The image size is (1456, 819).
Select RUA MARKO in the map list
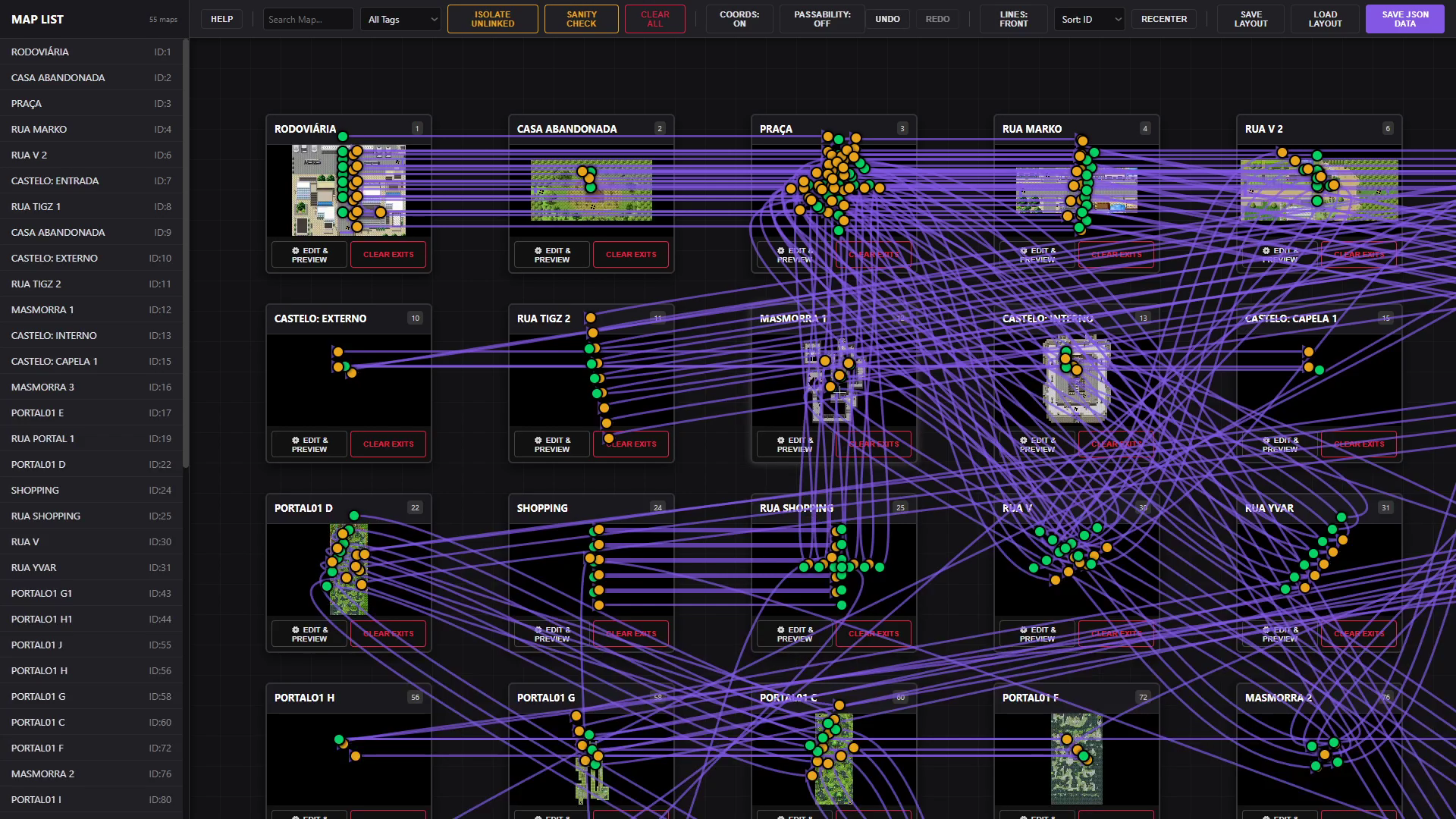click(91, 129)
